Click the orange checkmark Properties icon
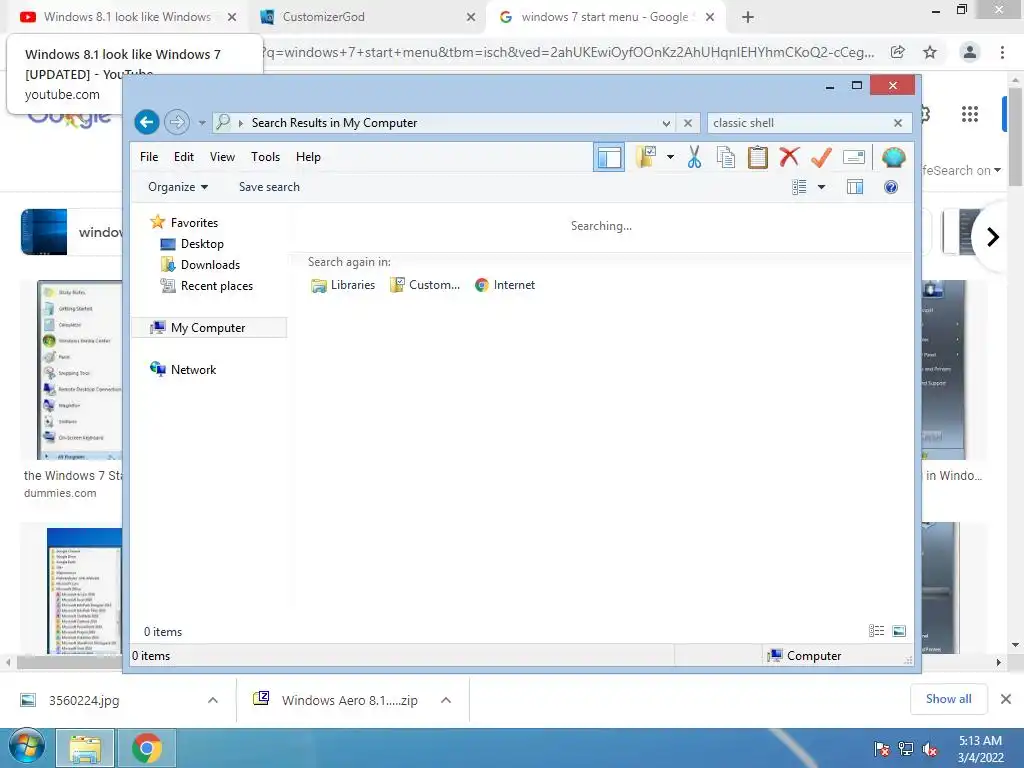 pos(821,157)
